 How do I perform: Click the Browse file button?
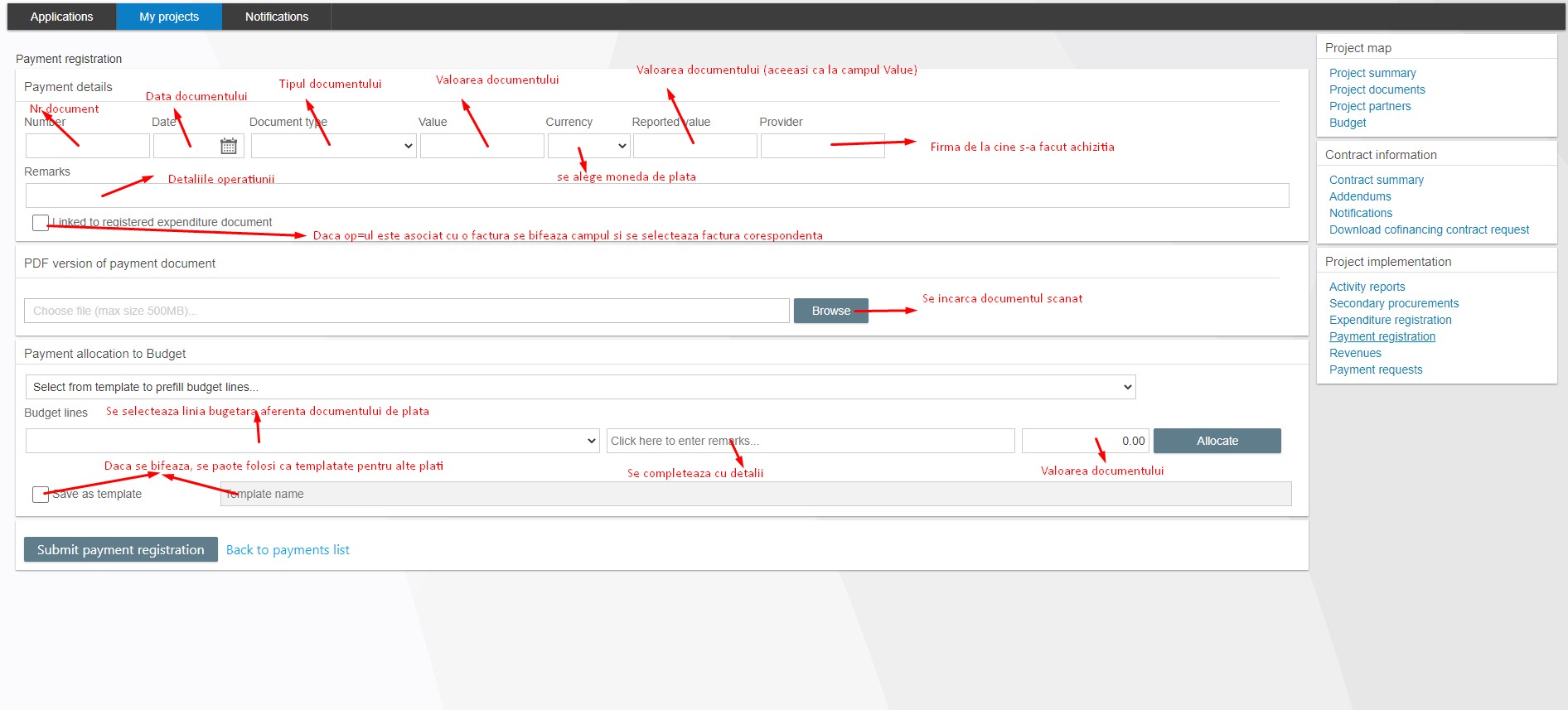[x=830, y=311]
